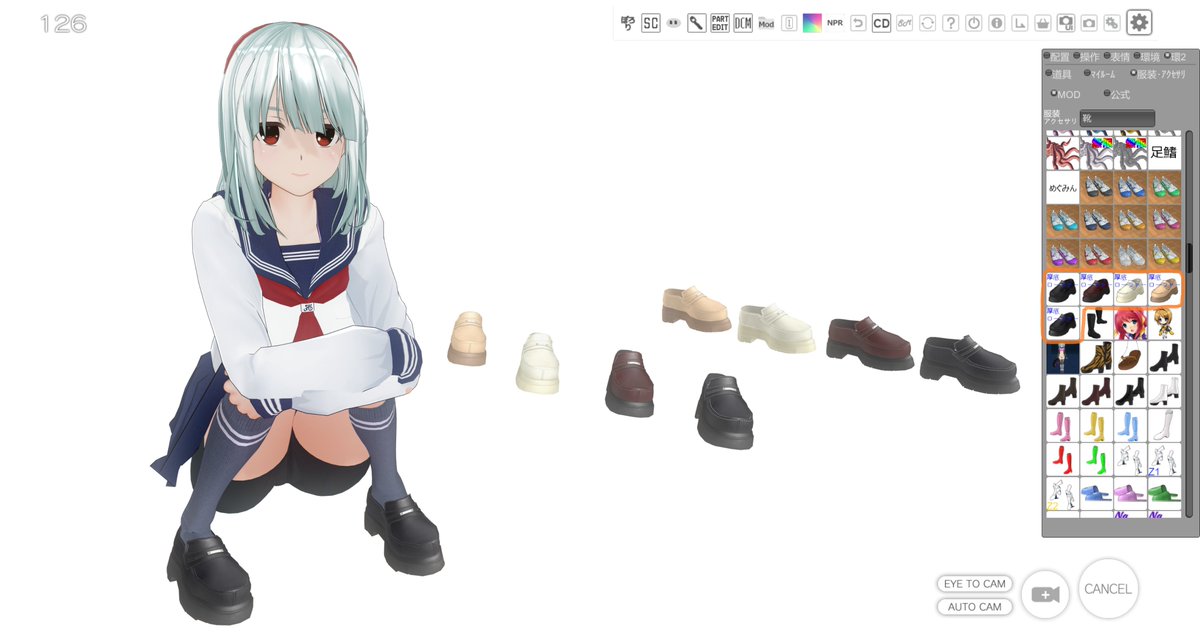Open the wrench tool icon
Image resolution: width=1200 pixels, height=639 pixels.
[x=697, y=23]
